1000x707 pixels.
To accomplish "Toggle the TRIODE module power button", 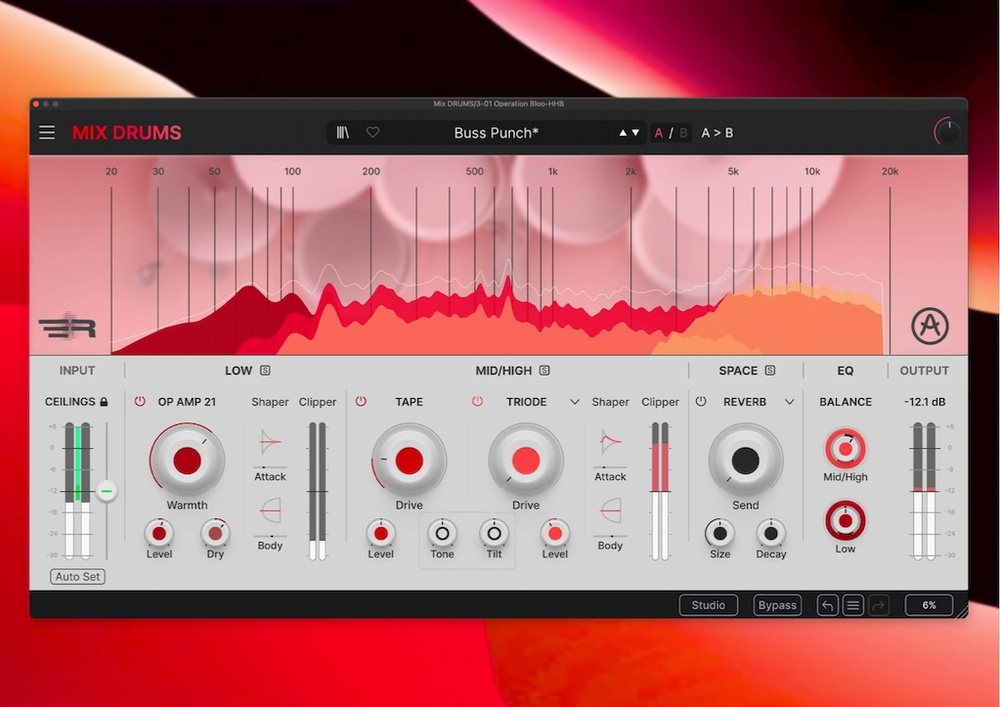I will (477, 402).
